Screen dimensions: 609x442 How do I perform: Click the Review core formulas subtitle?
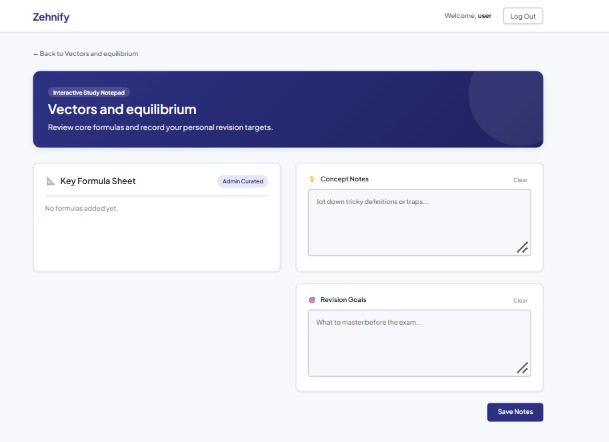click(x=160, y=127)
